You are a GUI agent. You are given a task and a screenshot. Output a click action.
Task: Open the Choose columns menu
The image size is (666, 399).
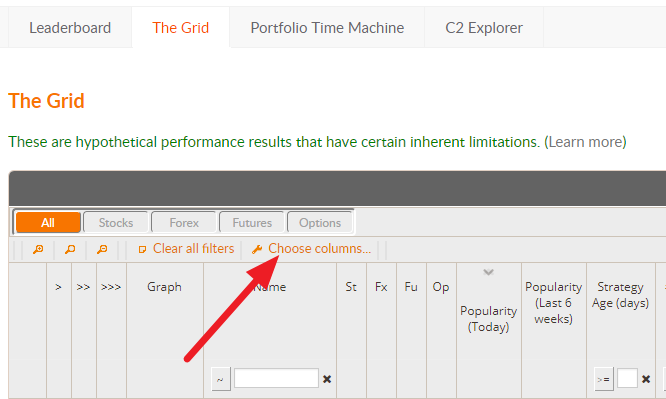pos(319,249)
